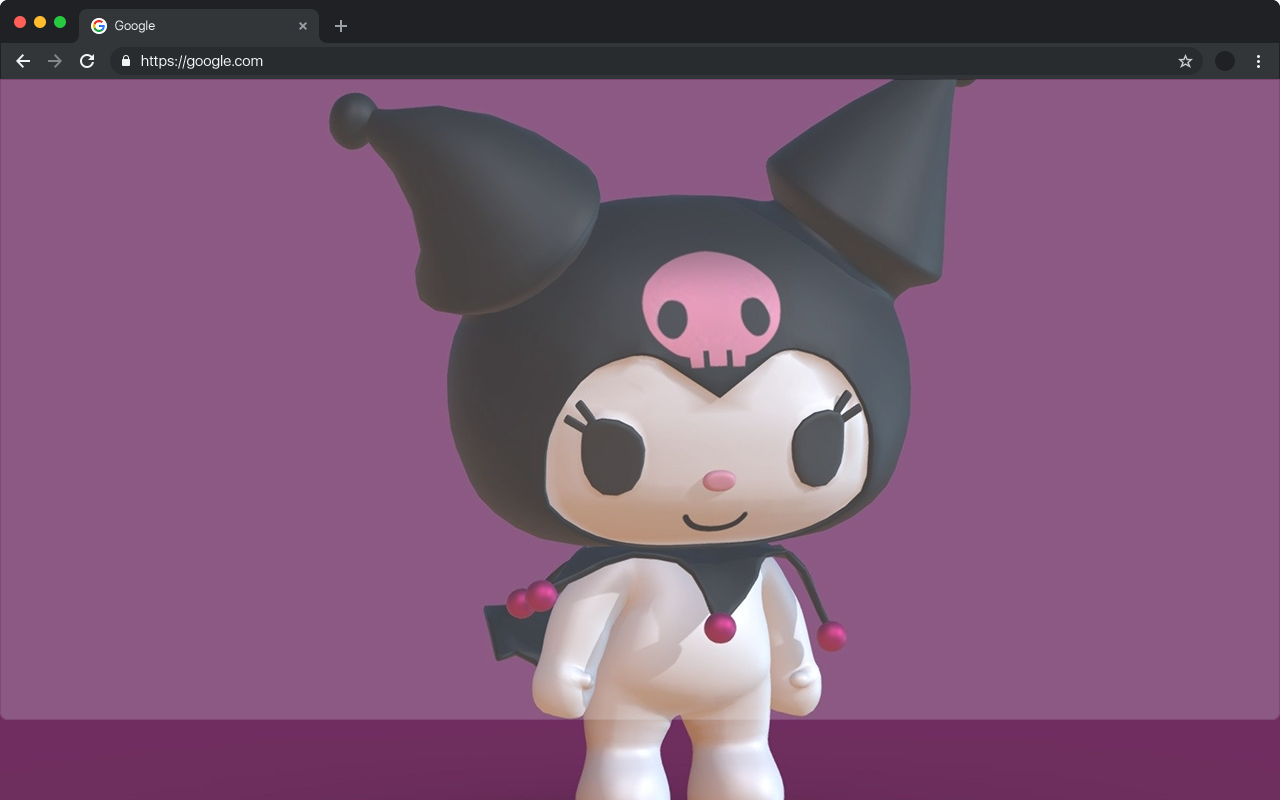Bookmark this page with the star icon
The height and width of the screenshot is (800, 1280).
point(1185,61)
